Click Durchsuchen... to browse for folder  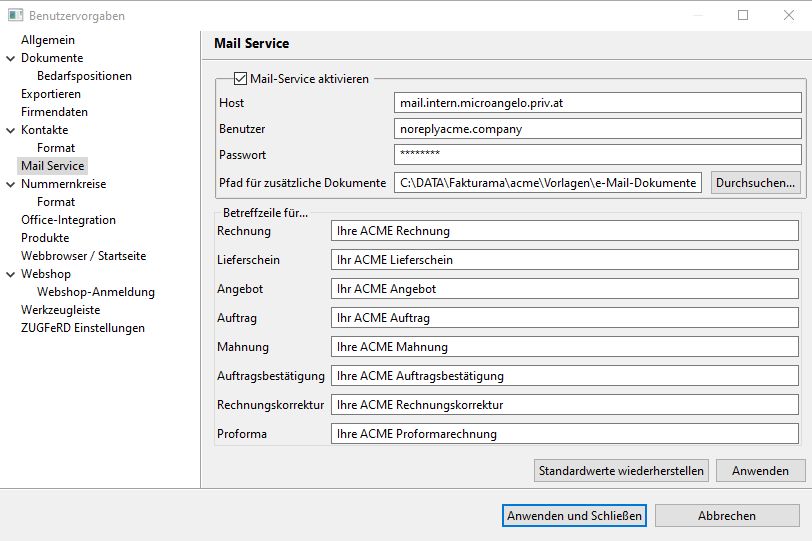pyautogui.click(x=756, y=183)
